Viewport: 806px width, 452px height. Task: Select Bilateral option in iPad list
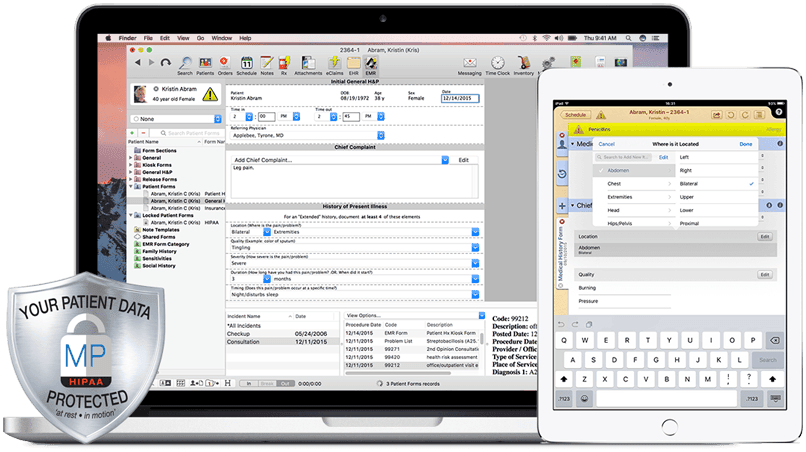(717, 184)
